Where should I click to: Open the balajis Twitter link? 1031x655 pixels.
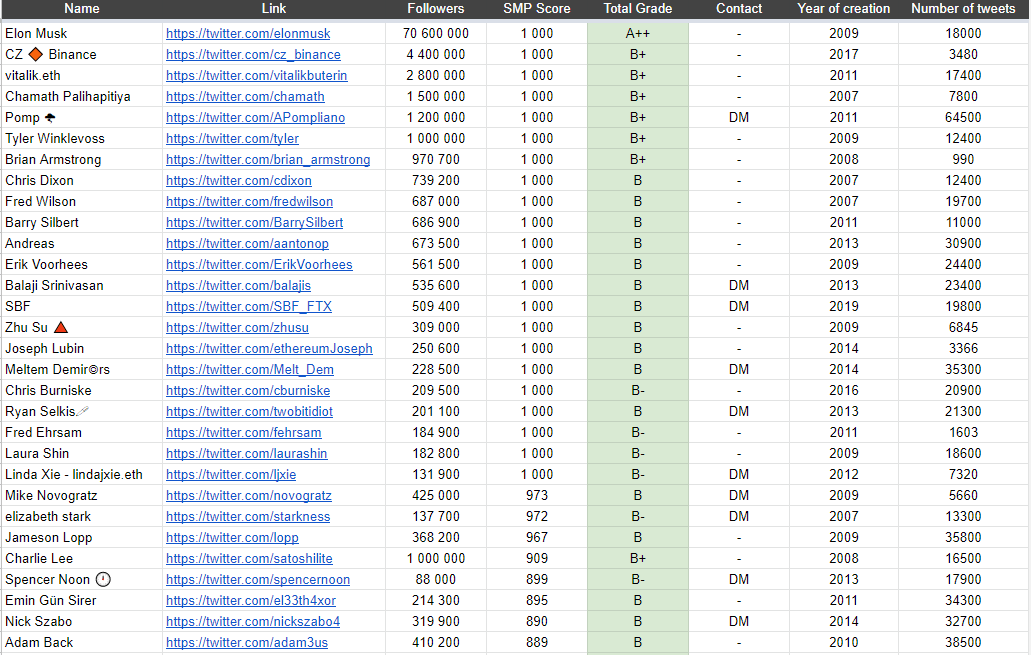[x=238, y=286]
